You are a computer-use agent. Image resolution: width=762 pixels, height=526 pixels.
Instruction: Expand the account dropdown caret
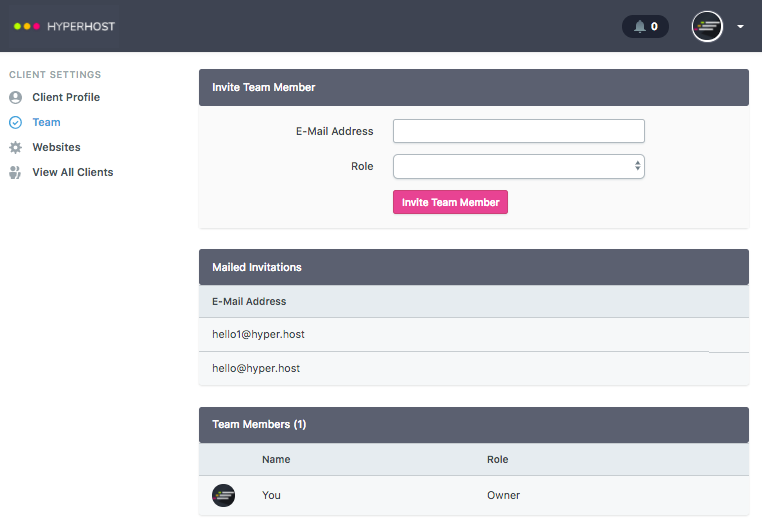coord(740,27)
